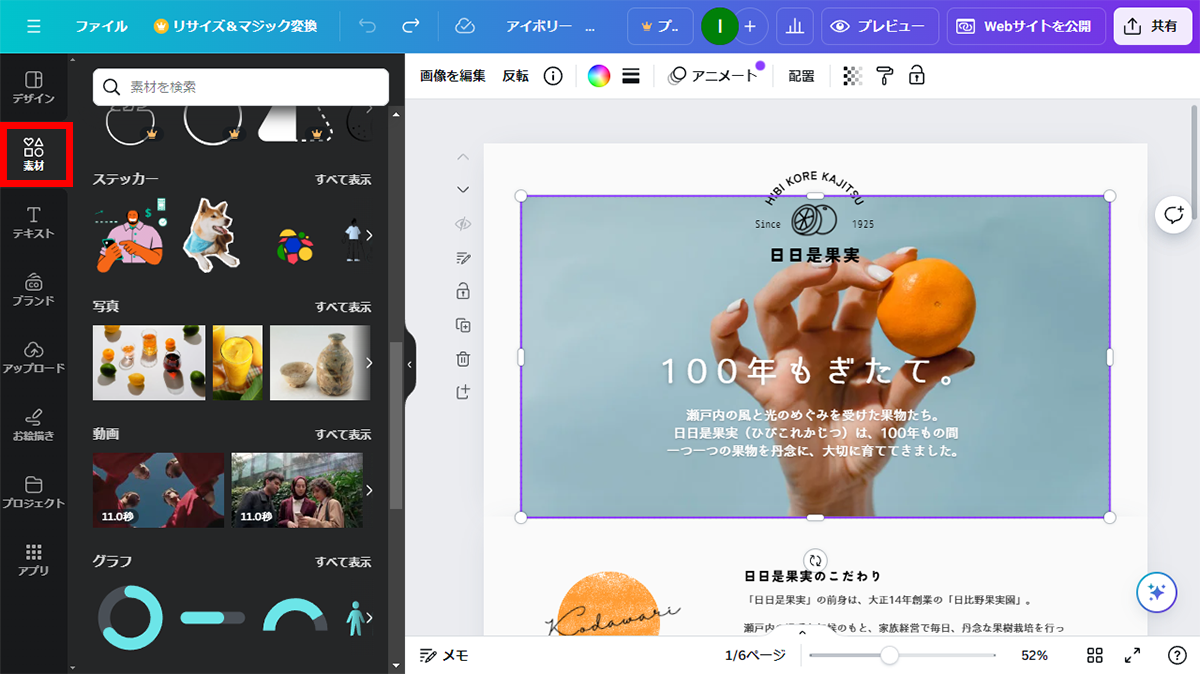Click the transparency checkerboard icon
The height and width of the screenshot is (674, 1200).
pyautogui.click(x=852, y=76)
